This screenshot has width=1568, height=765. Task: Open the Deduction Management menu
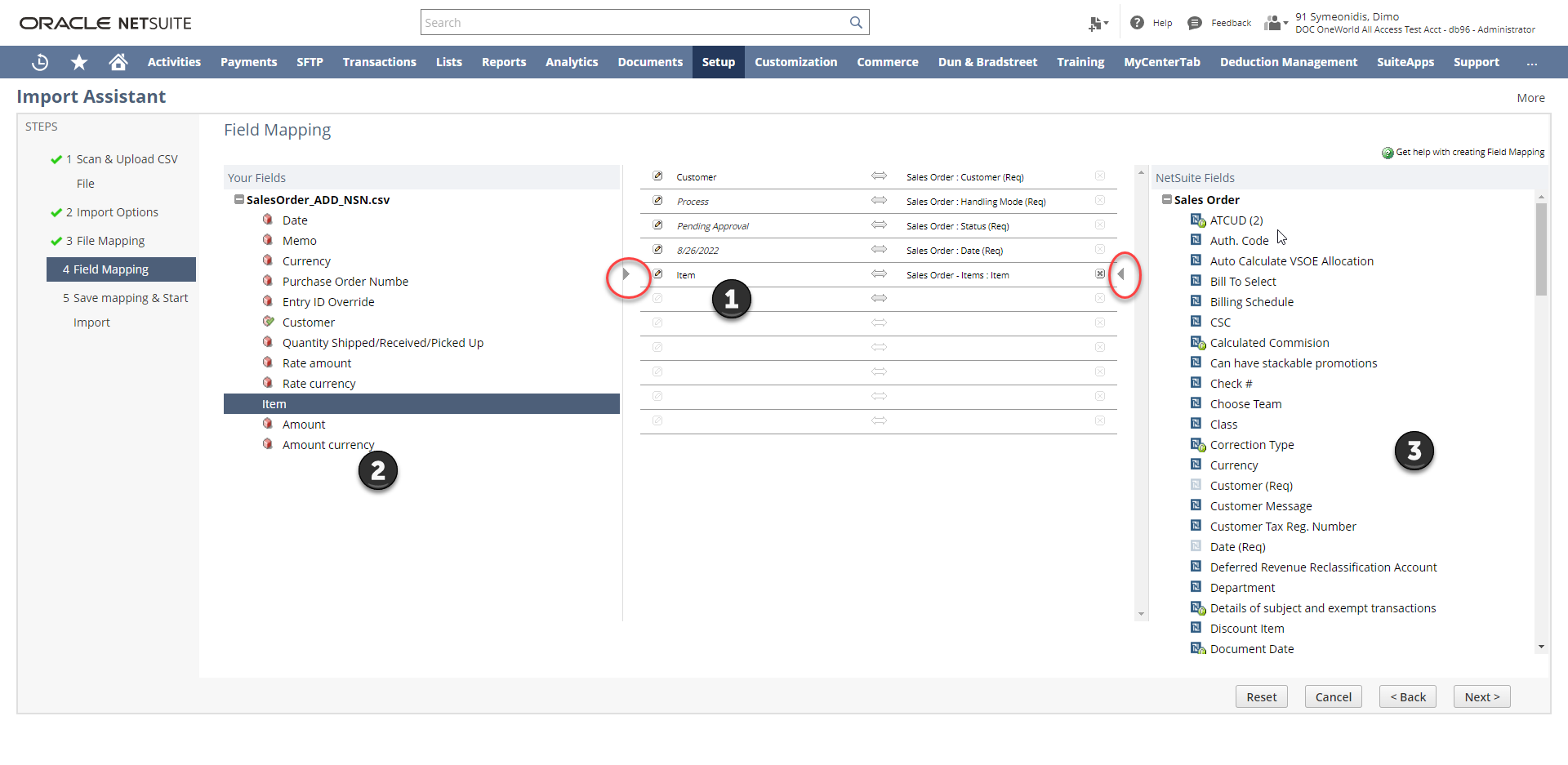[1289, 62]
